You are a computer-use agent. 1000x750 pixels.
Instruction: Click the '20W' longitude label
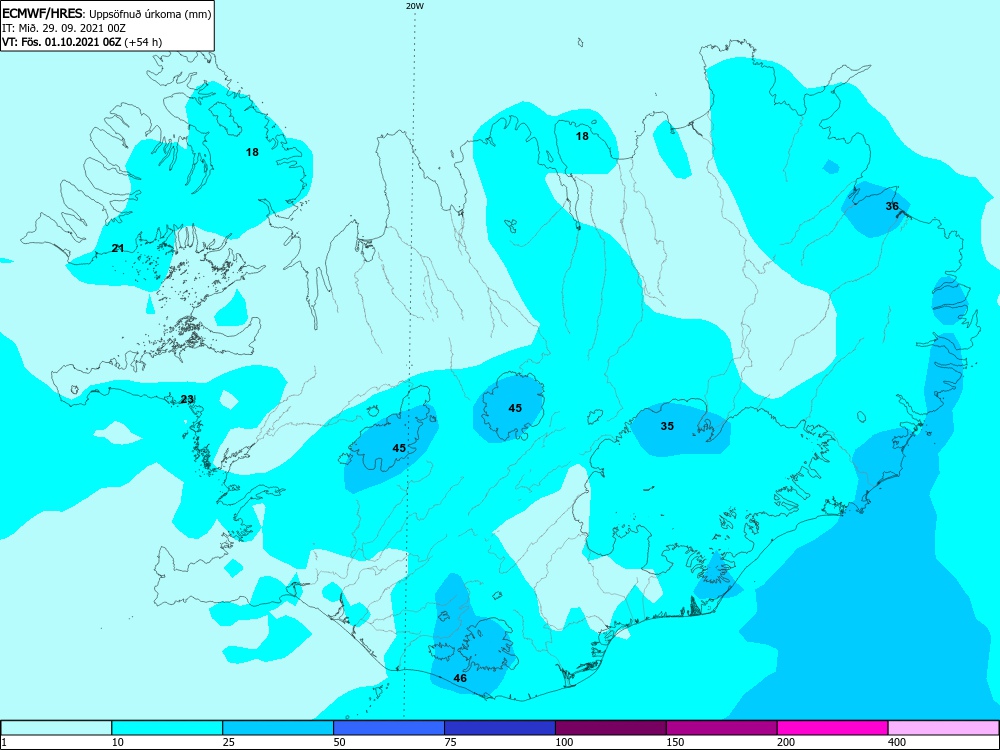coord(415,6)
